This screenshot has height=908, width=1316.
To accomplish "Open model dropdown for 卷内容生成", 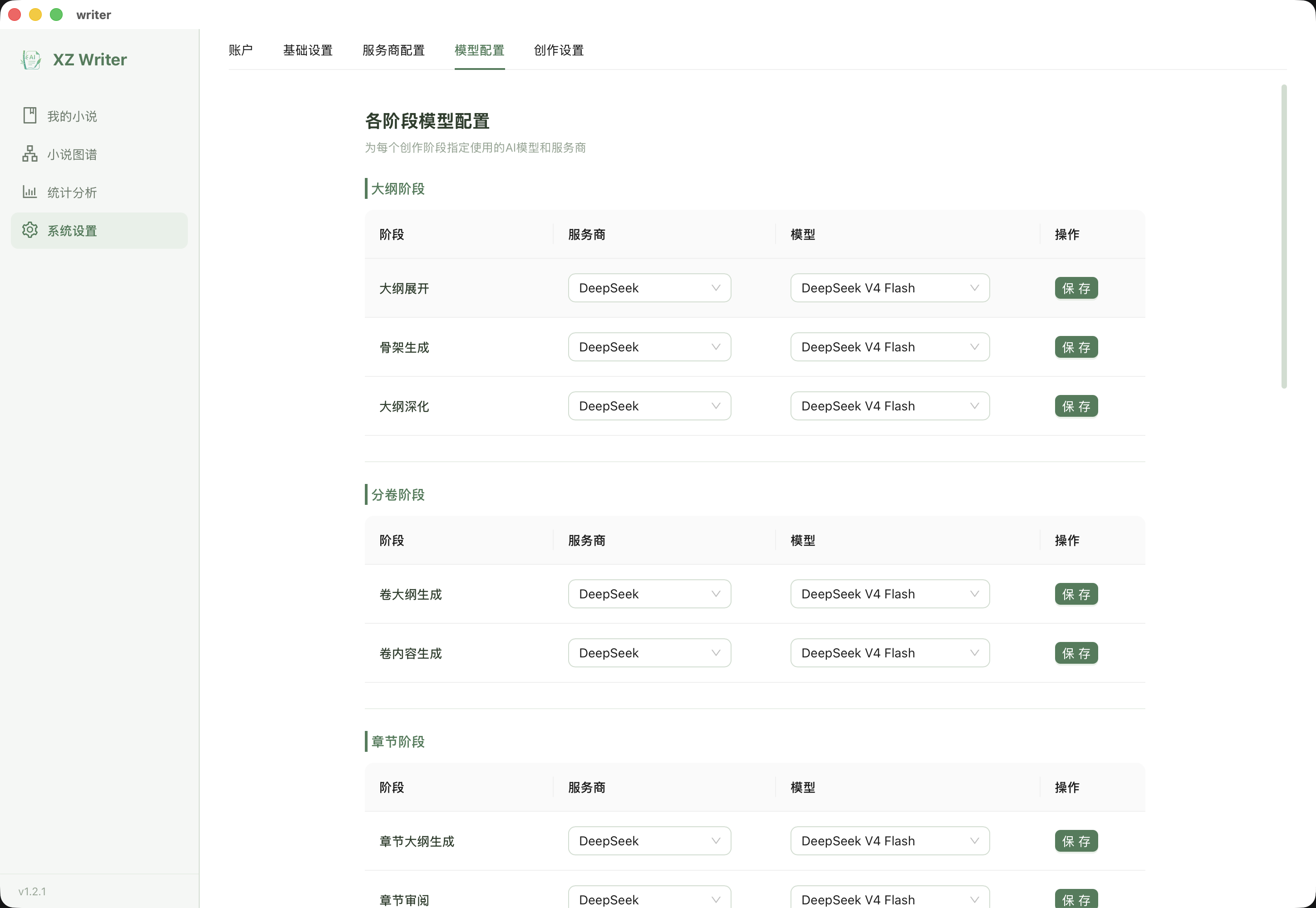I will tap(889, 653).
